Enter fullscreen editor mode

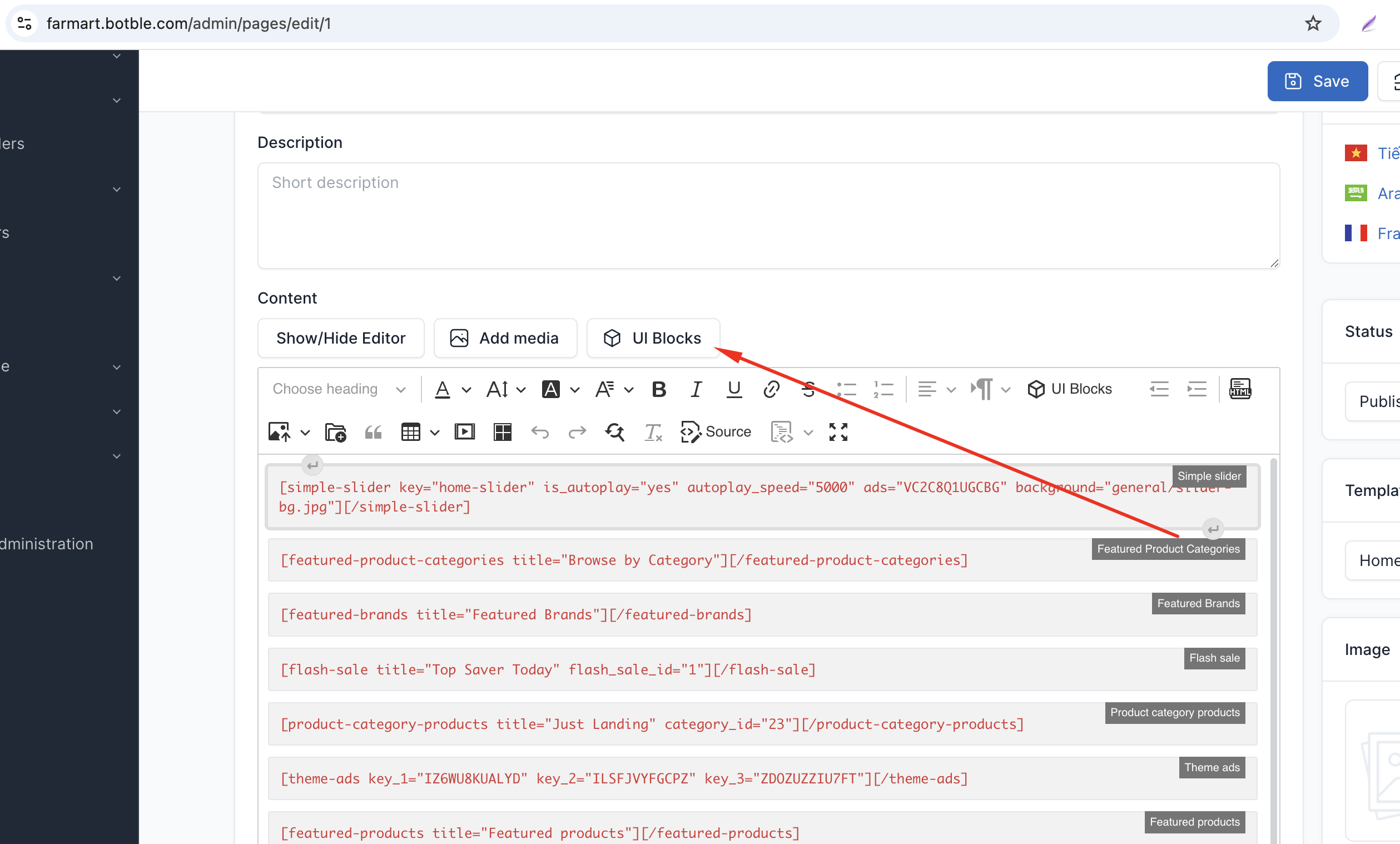tap(838, 433)
